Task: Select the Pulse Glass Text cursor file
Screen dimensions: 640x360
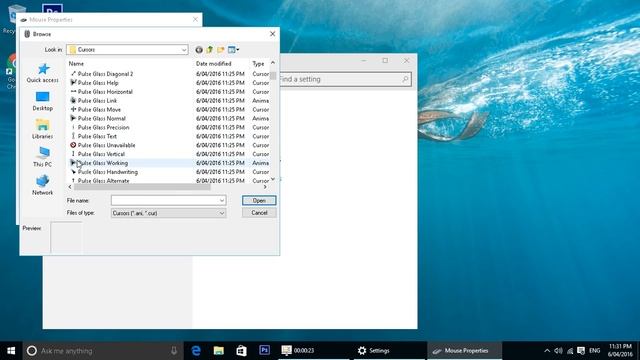Action: pyautogui.click(x=97, y=136)
